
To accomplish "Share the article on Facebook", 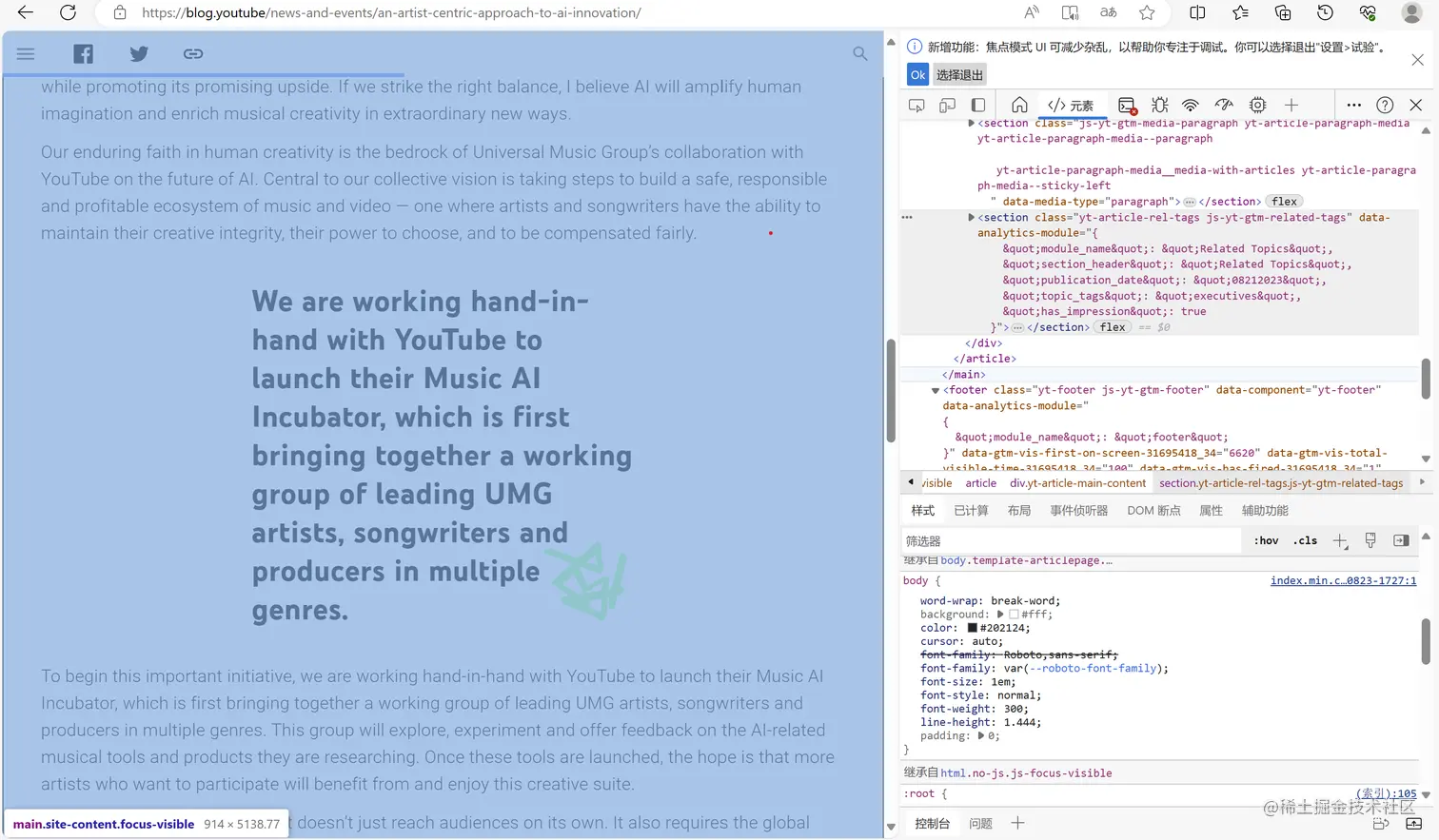I will click(x=84, y=53).
